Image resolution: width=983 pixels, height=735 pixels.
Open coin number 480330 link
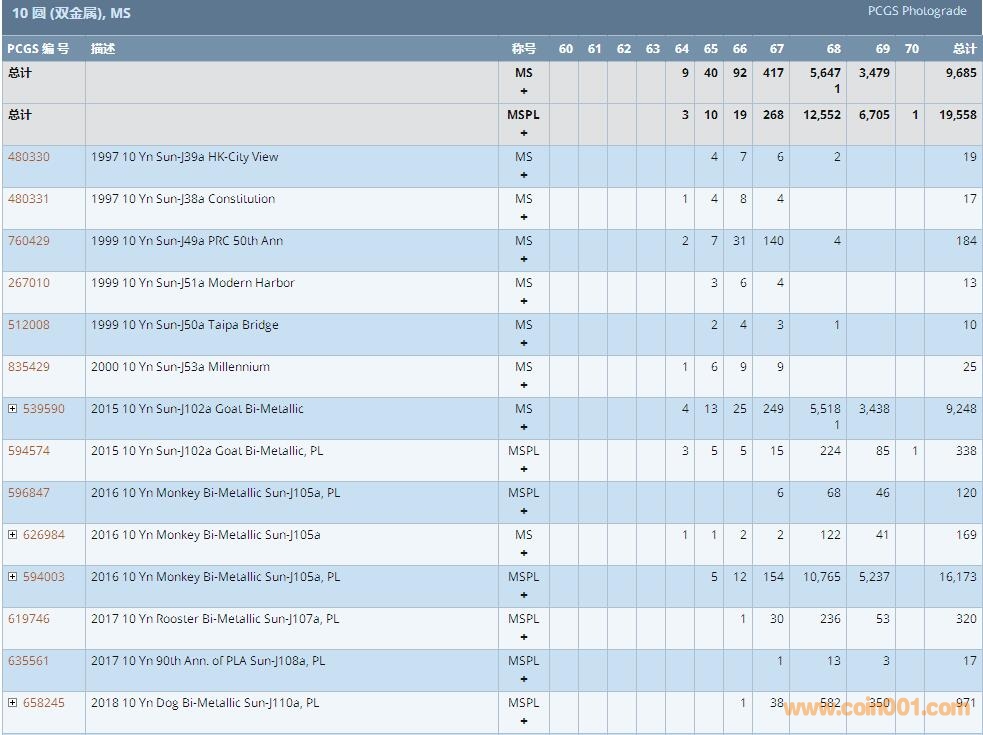28,157
